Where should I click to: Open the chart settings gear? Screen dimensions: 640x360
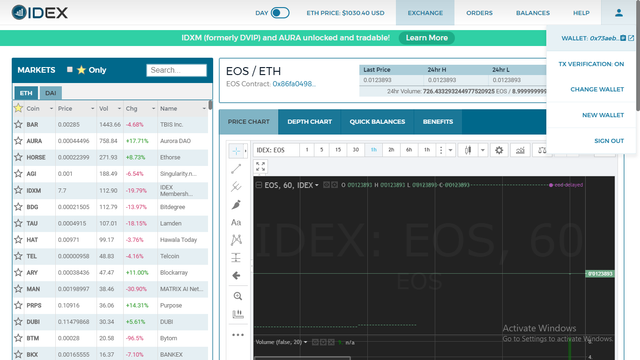(499, 150)
